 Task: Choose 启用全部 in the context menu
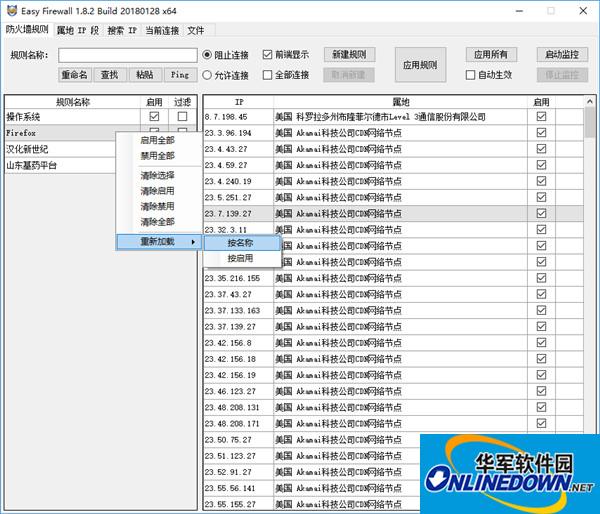point(158,140)
